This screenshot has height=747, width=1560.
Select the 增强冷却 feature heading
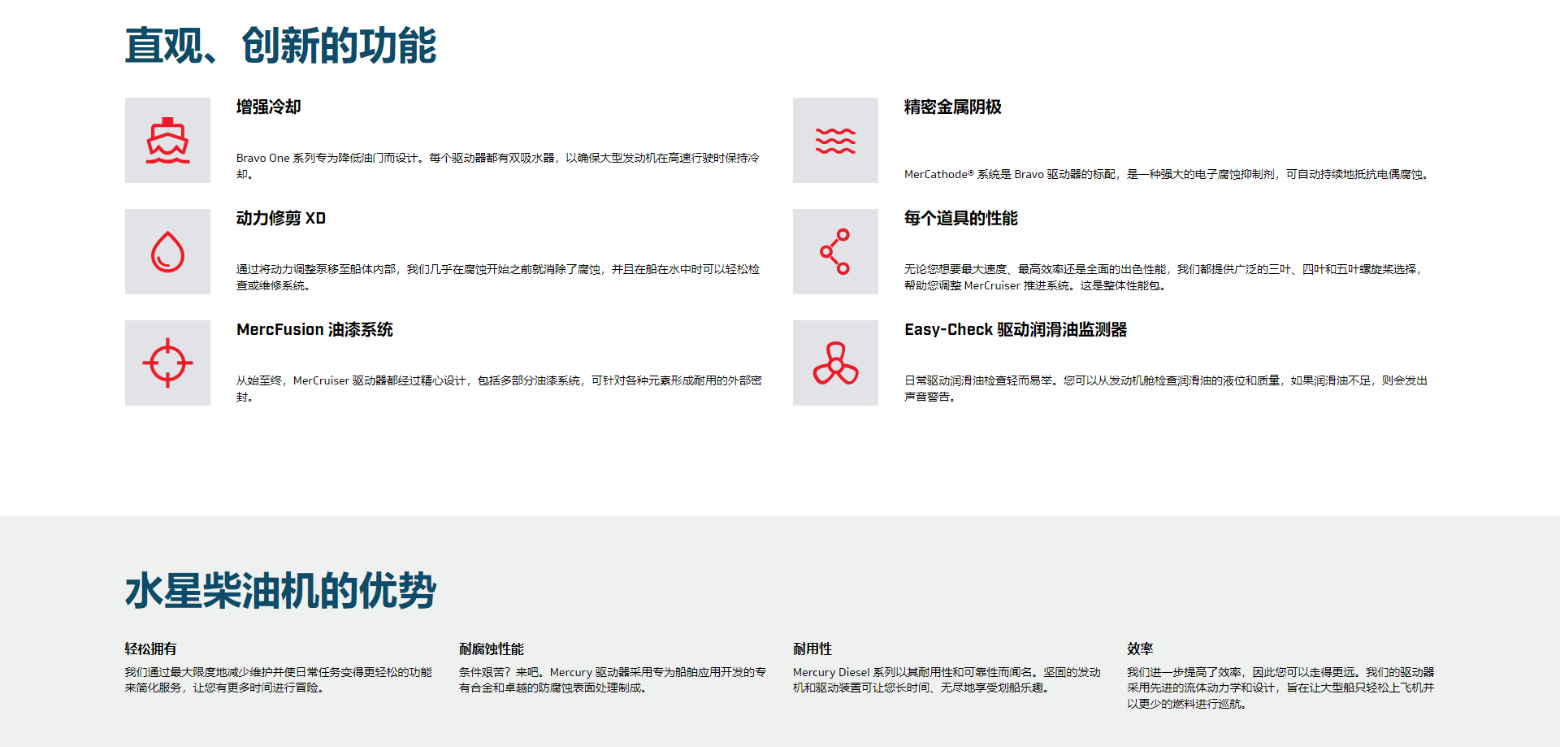point(268,107)
